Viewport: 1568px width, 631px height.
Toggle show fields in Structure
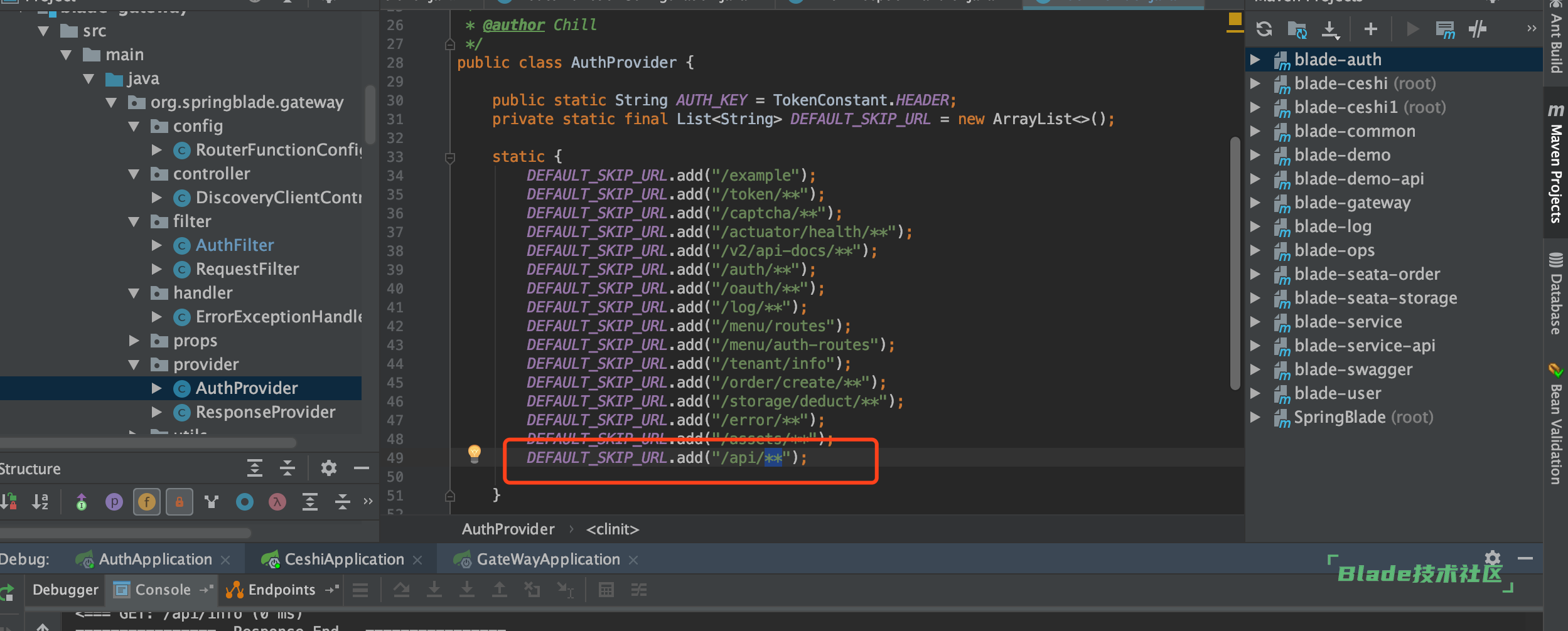pyautogui.click(x=147, y=502)
